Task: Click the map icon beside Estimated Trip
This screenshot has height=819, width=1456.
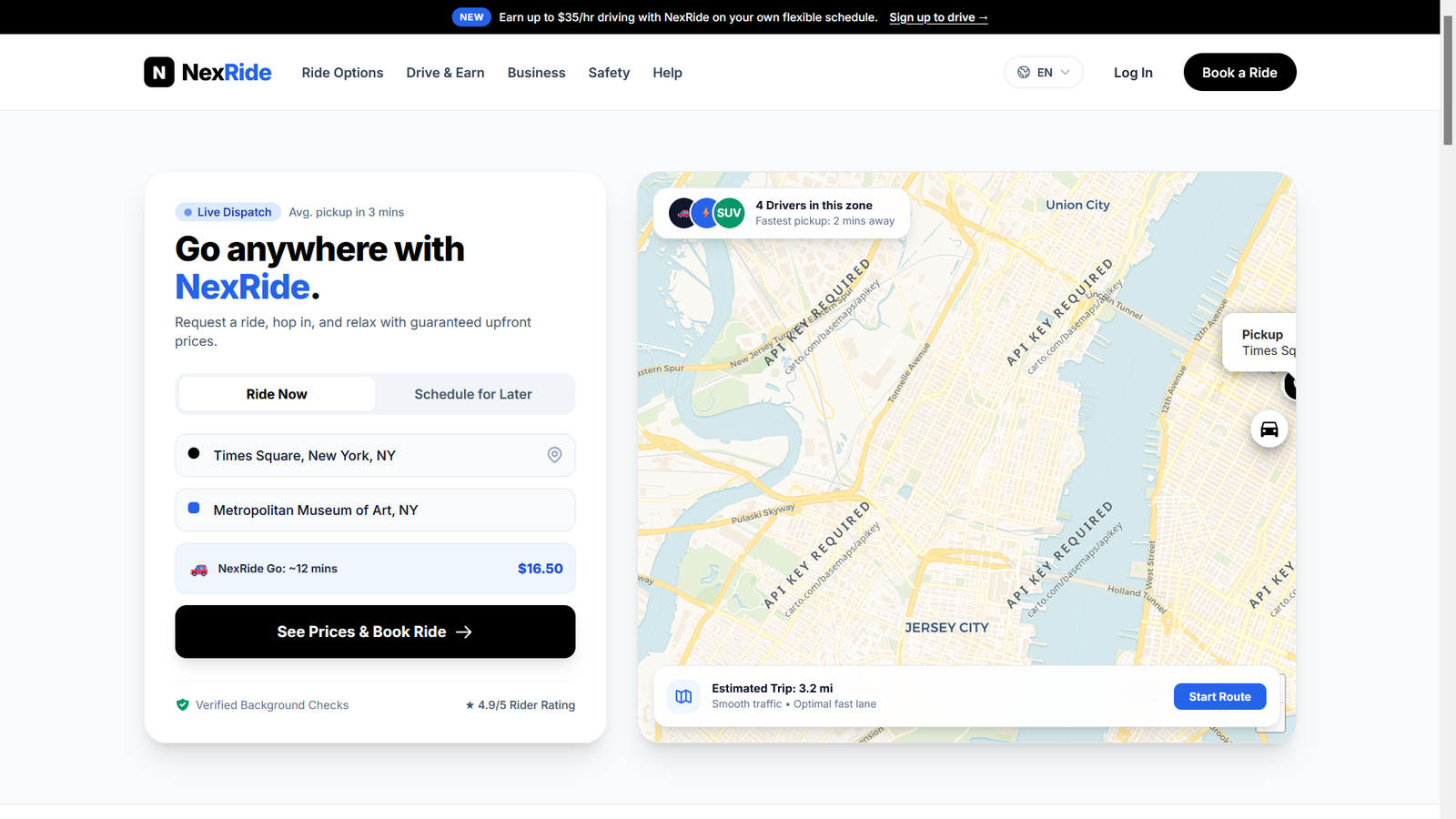Action: click(683, 696)
